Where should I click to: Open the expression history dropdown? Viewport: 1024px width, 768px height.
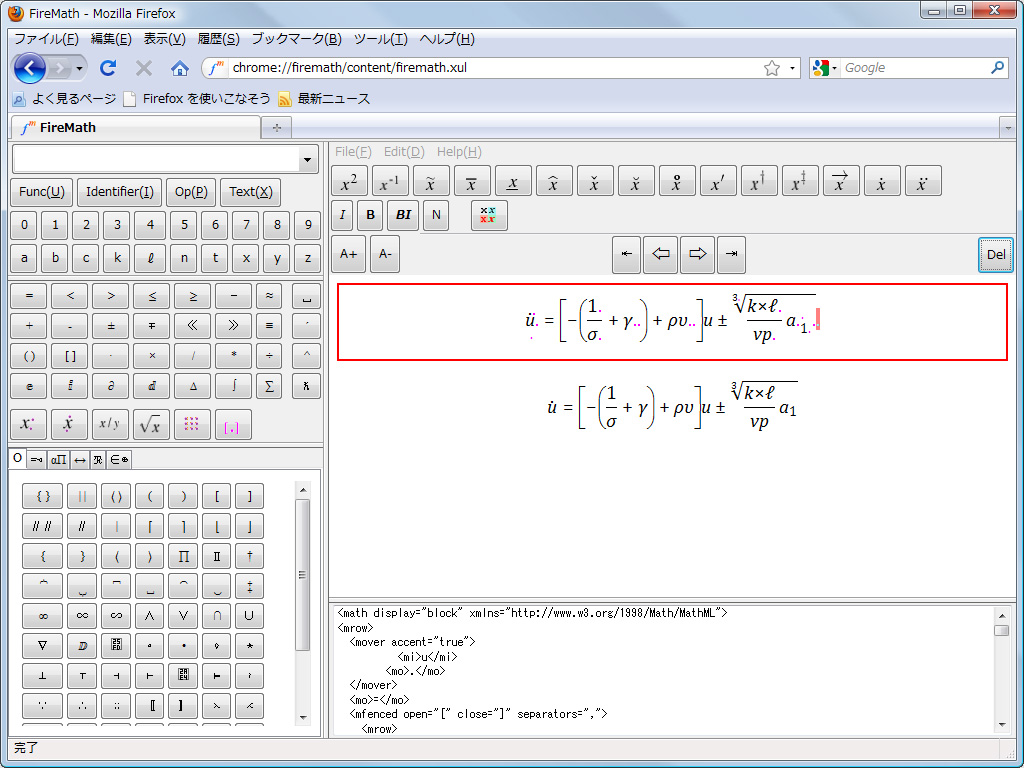[x=306, y=158]
